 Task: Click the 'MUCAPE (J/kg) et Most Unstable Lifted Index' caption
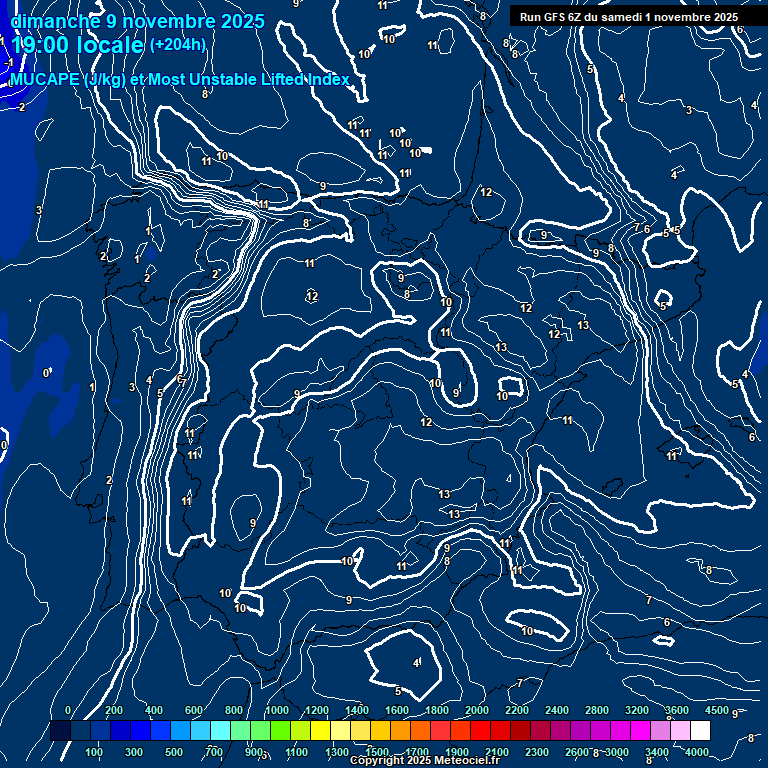click(x=180, y=79)
